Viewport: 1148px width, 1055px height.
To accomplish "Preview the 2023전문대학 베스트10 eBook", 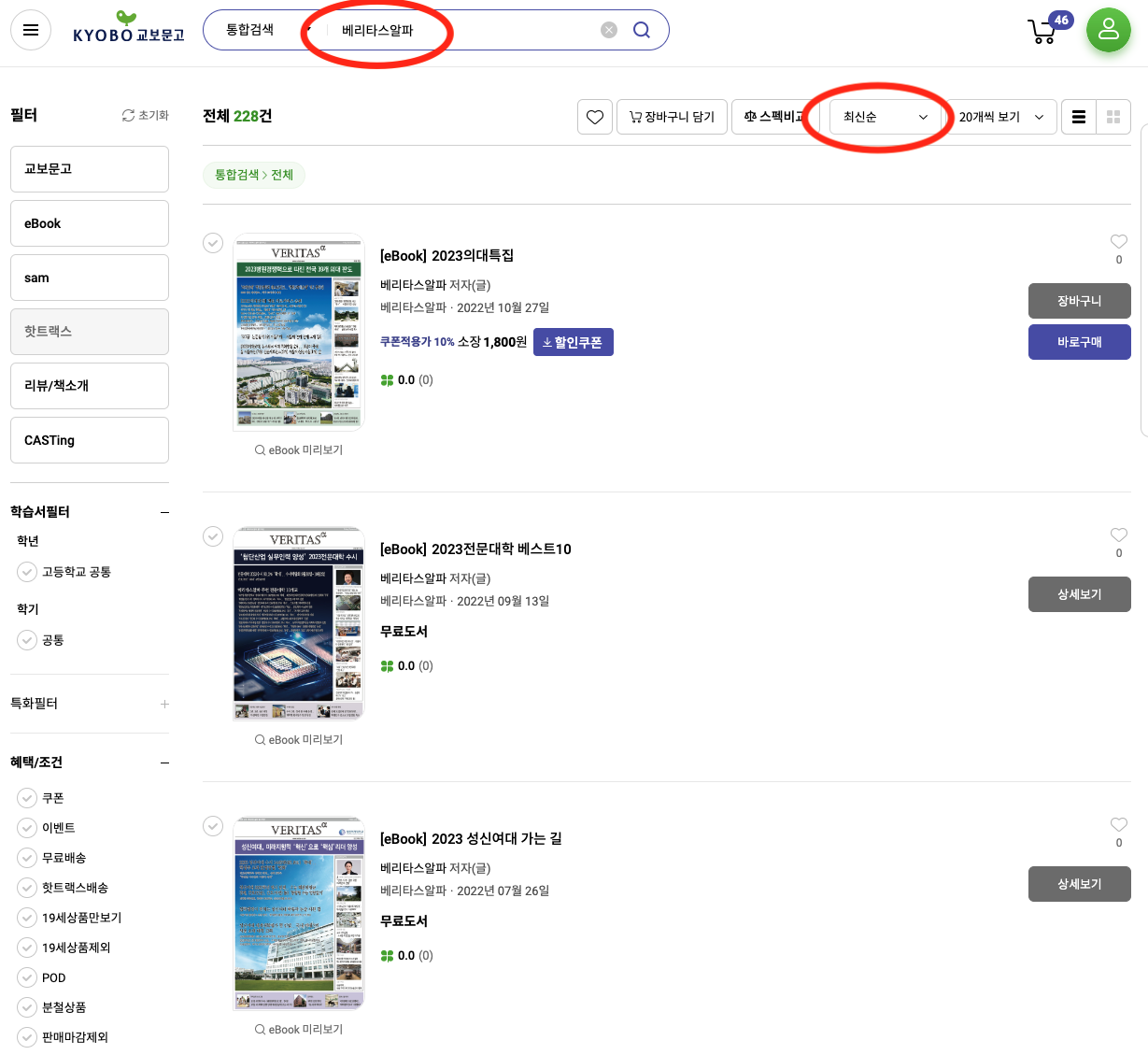I will [x=299, y=740].
